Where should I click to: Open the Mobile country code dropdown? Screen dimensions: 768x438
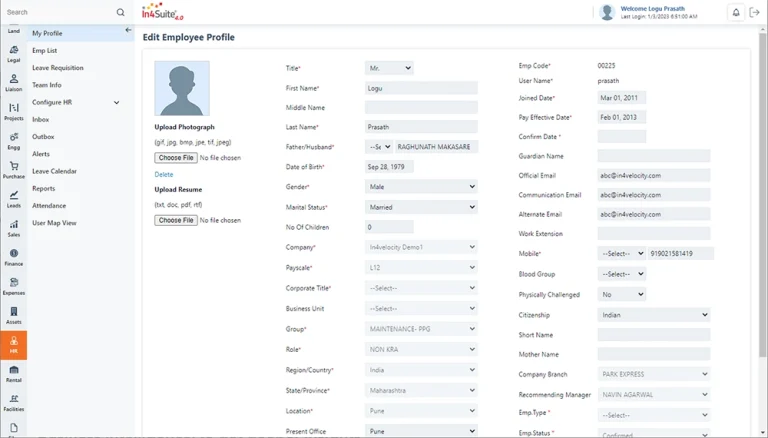click(x=622, y=254)
